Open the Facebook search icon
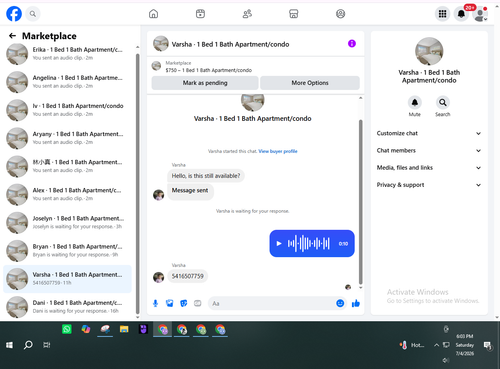 (x=33, y=14)
